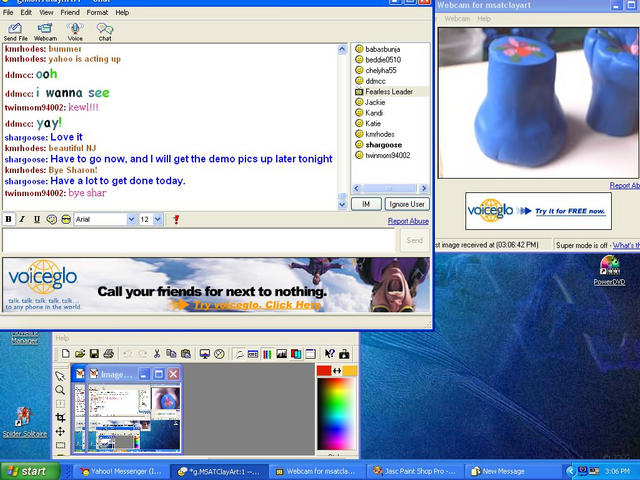Viewport: 640px width, 480px height.
Task: Click the Report Abuse link below user list
Action: tap(408, 221)
